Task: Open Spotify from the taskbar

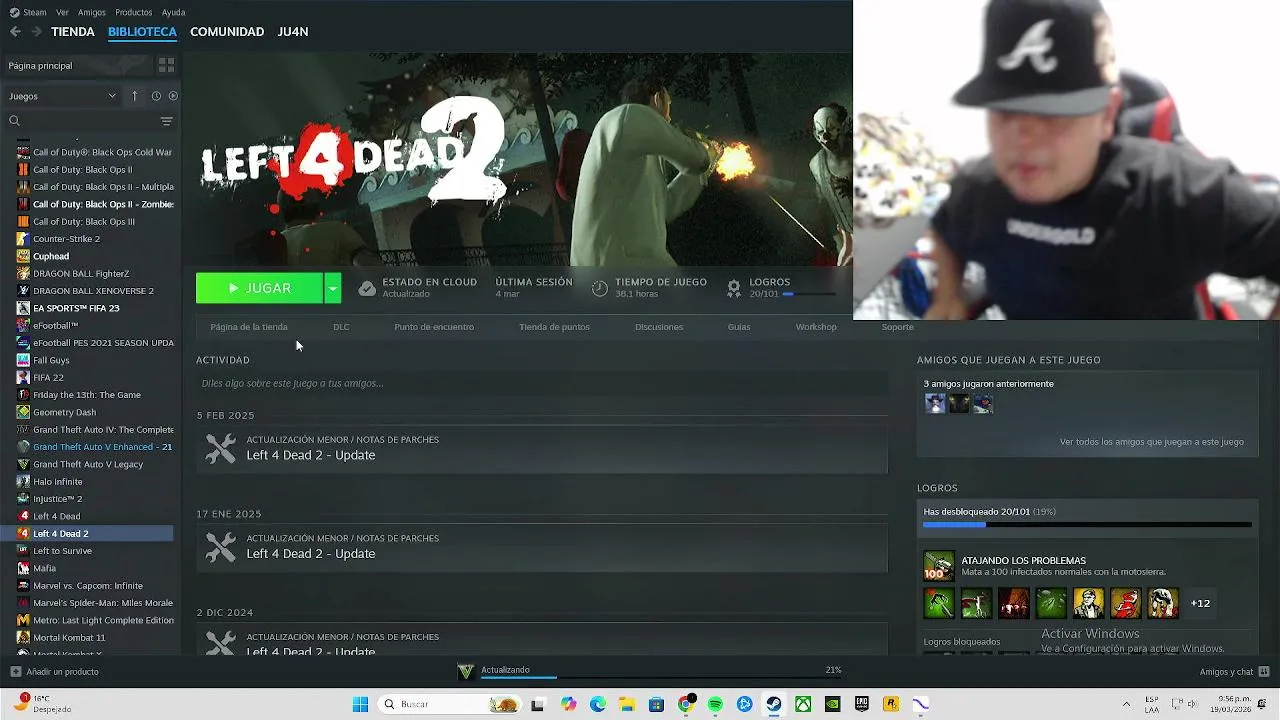Action: (715, 704)
